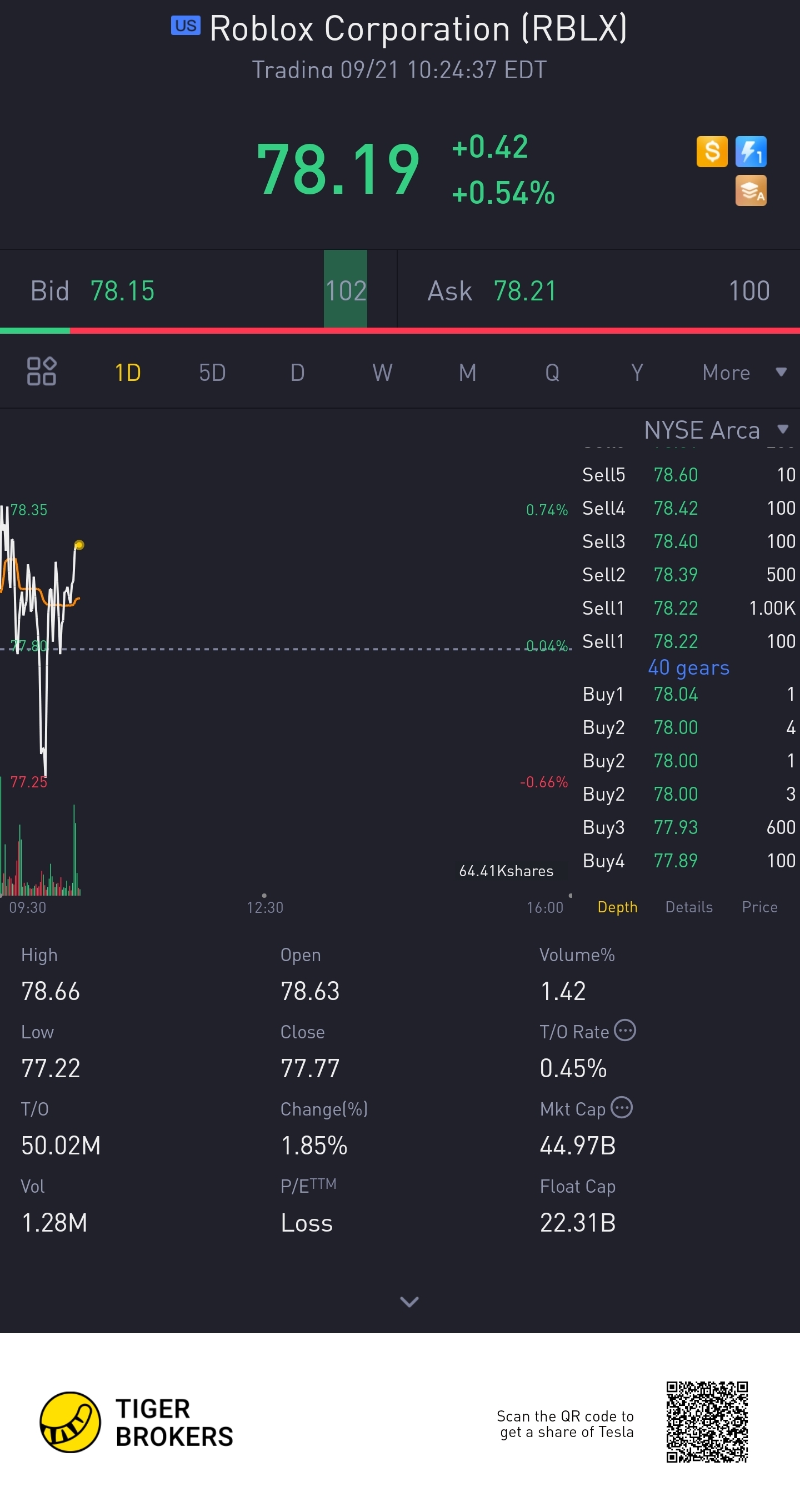Tap the High value 78.66
This screenshot has width=800, height=1512.
tap(51, 991)
